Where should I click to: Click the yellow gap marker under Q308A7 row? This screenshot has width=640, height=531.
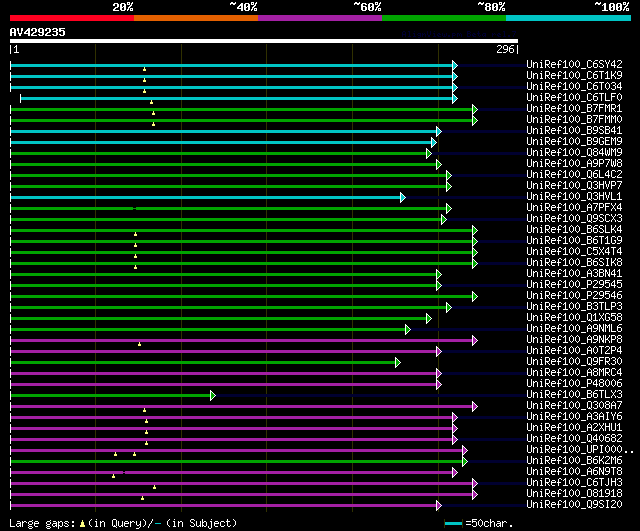click(144, 410)
